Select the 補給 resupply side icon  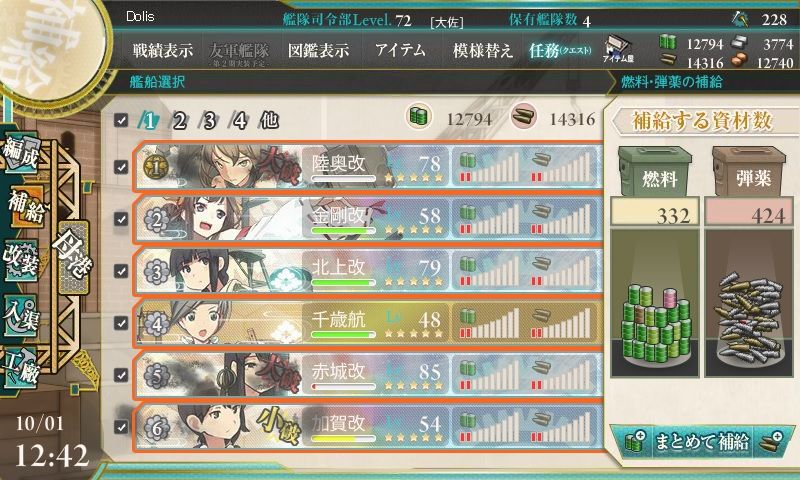pos(24,206)
